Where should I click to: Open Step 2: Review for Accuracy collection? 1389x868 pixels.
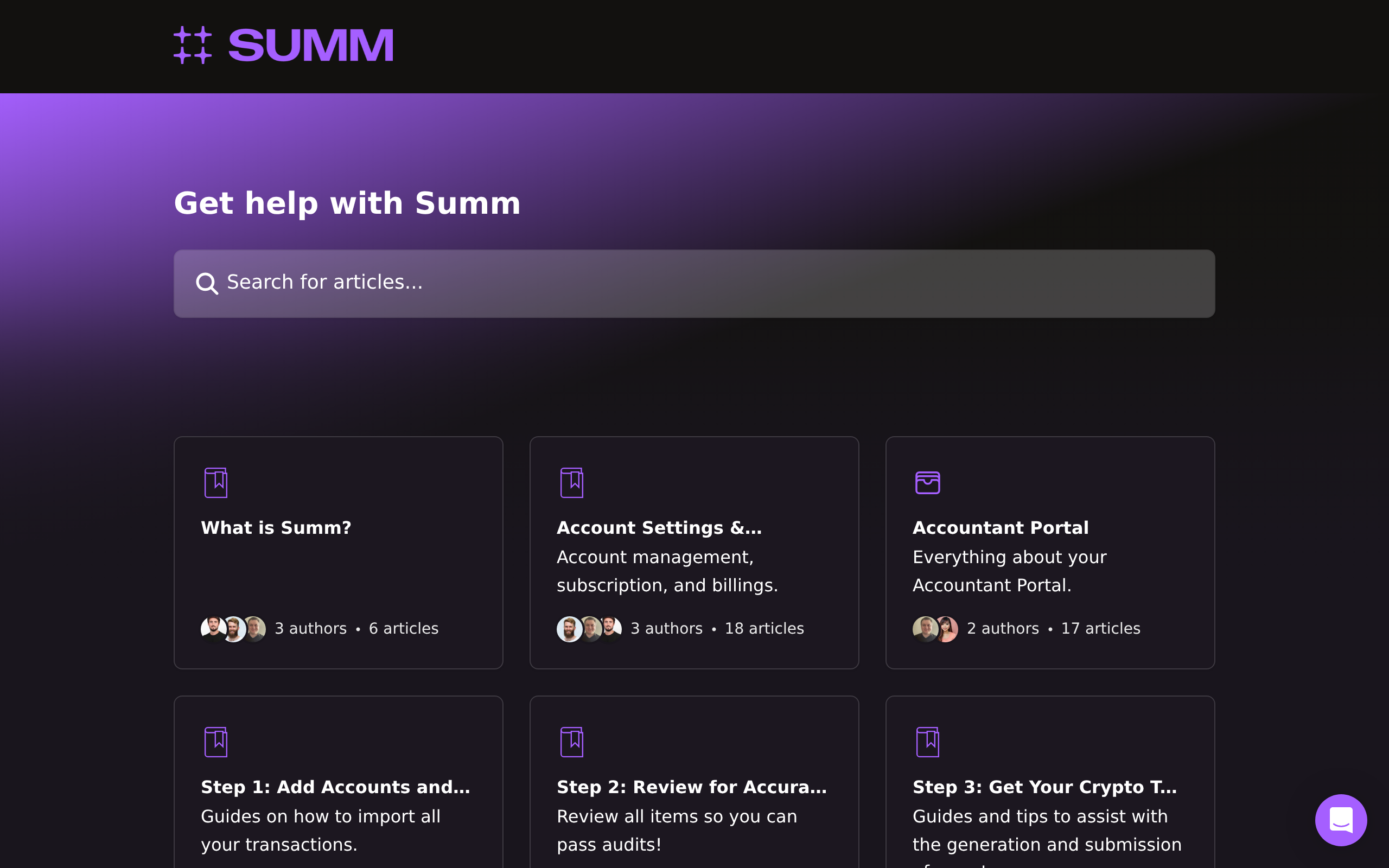click(692, 787)
